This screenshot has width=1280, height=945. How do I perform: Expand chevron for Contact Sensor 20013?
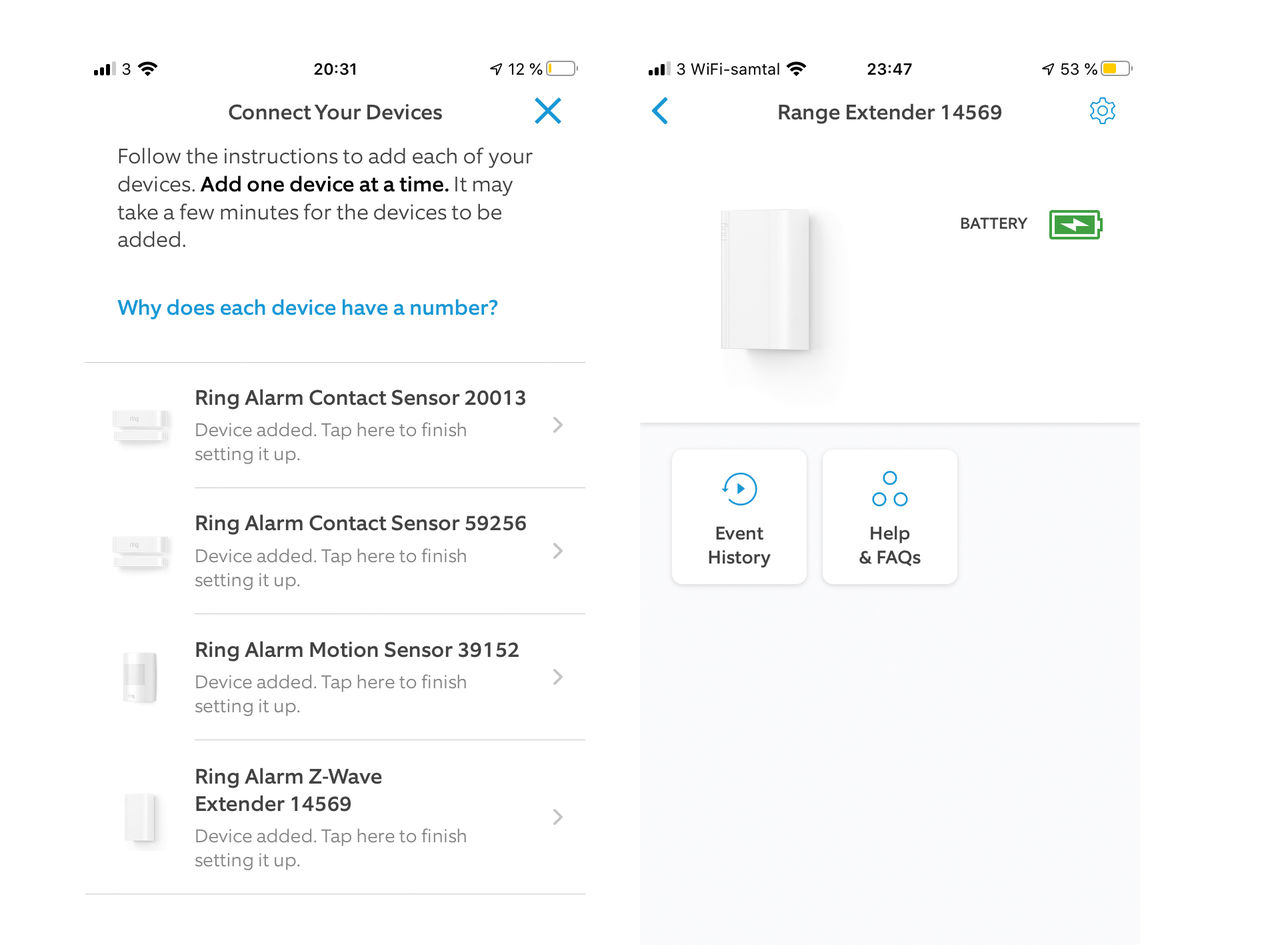click(x=558, y=425)
